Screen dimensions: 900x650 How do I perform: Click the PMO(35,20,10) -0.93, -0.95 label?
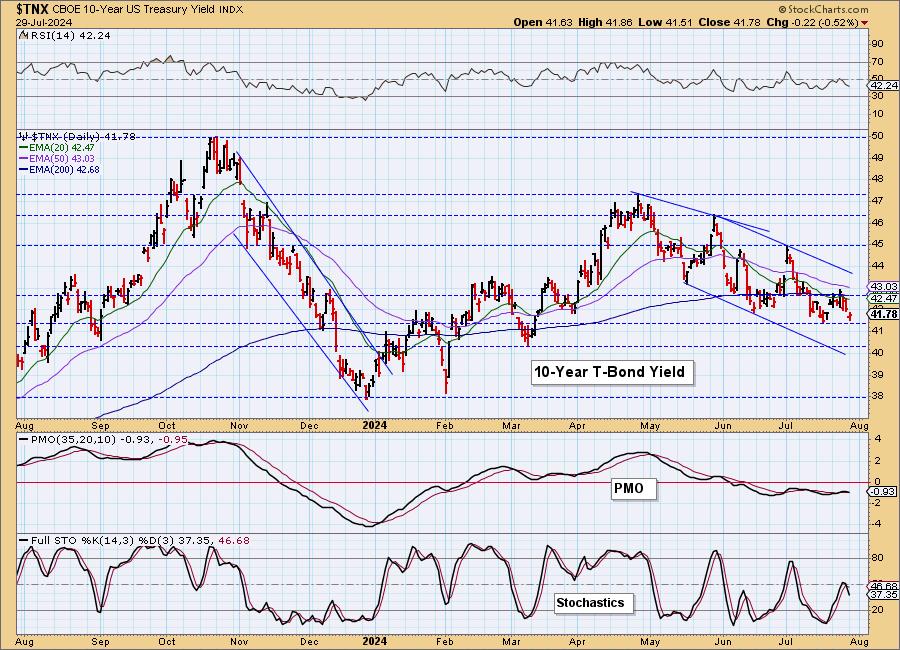(109, 439)
